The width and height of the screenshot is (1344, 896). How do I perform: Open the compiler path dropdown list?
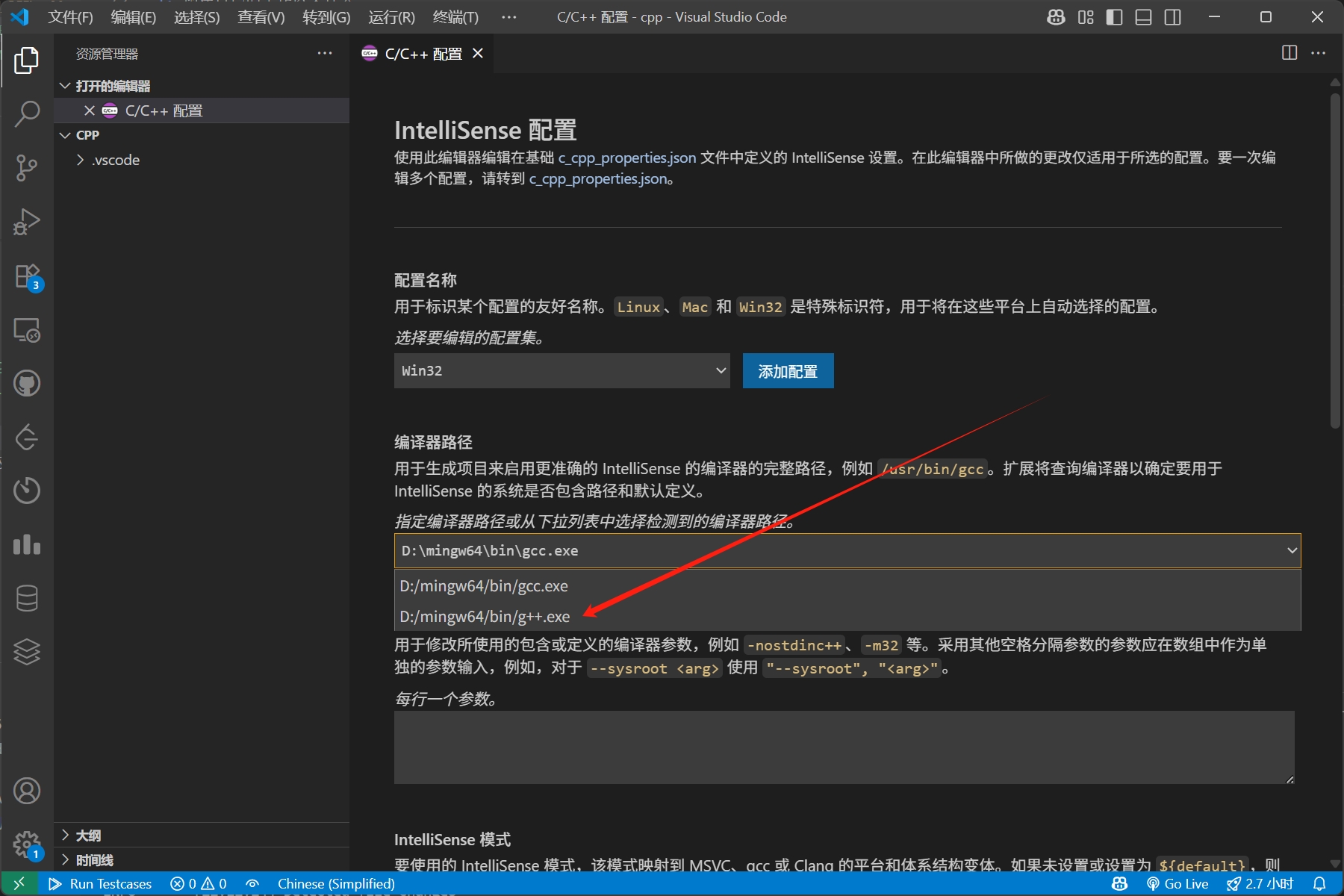coord(1291,550)
